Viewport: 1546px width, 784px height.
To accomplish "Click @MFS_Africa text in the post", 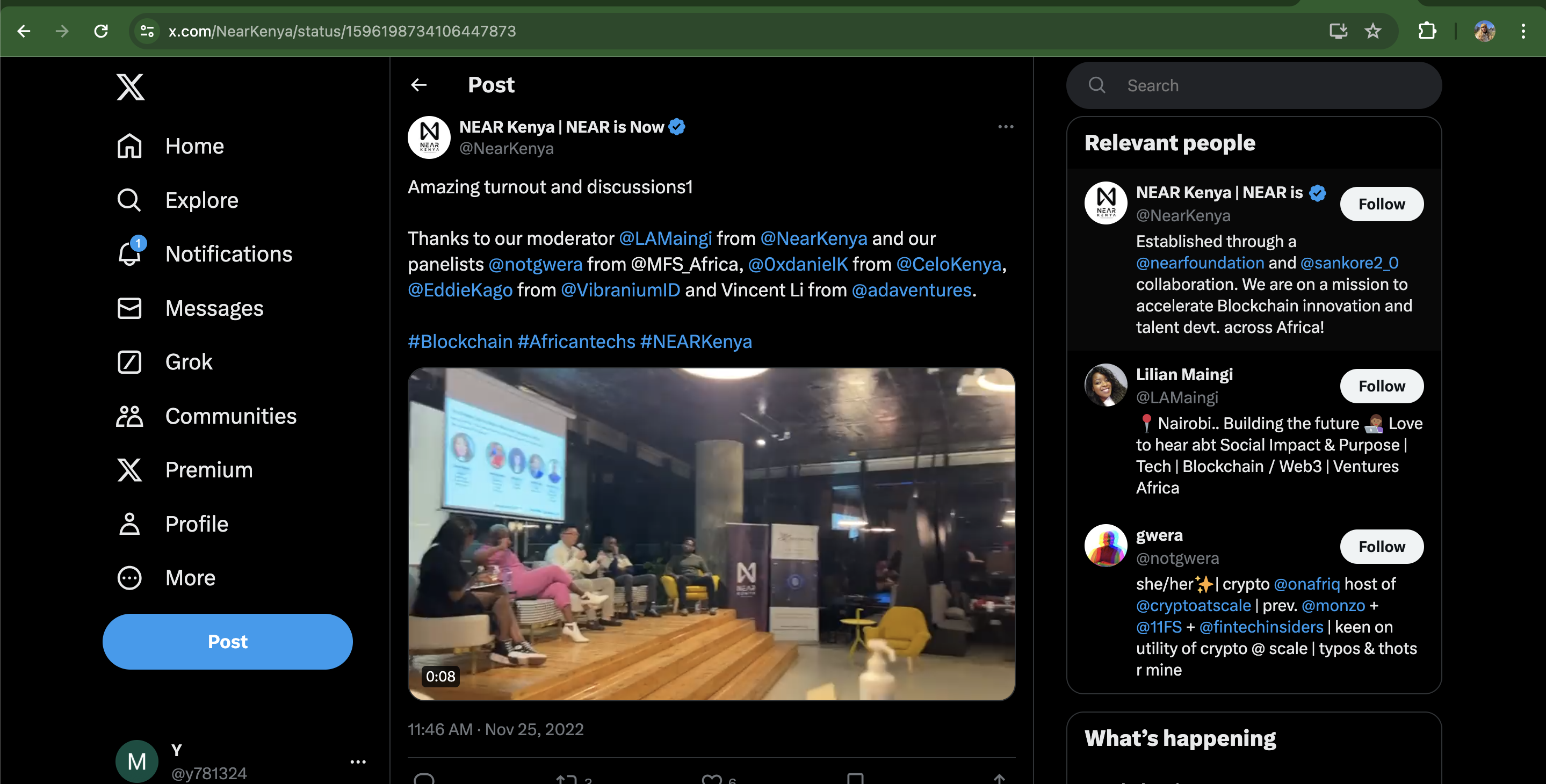I will pyautogui.click(x=684, y=265).
